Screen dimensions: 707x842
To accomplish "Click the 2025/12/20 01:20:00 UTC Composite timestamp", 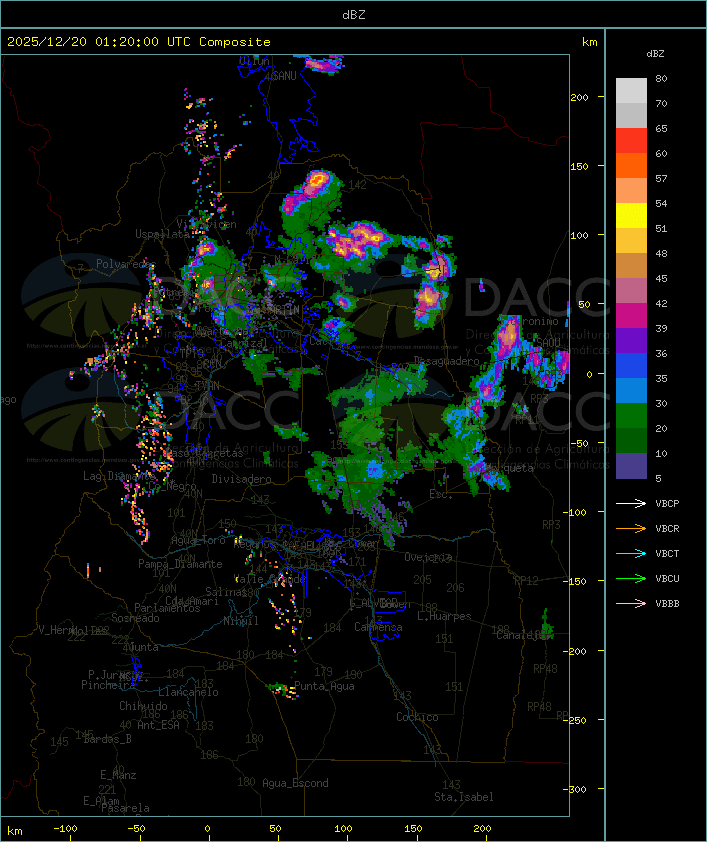I will [x=139, y=42].
